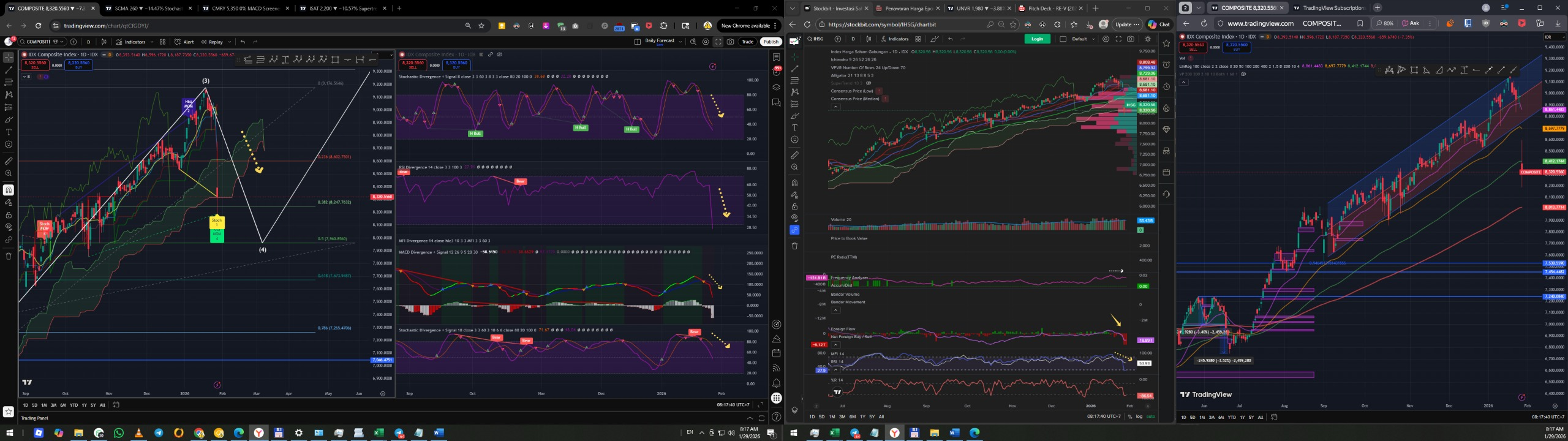The image size is (1568, 441).
Task: Open watchlist panel icon in Chrome TradingView right sidebar
Action: (x=776, y=57)
